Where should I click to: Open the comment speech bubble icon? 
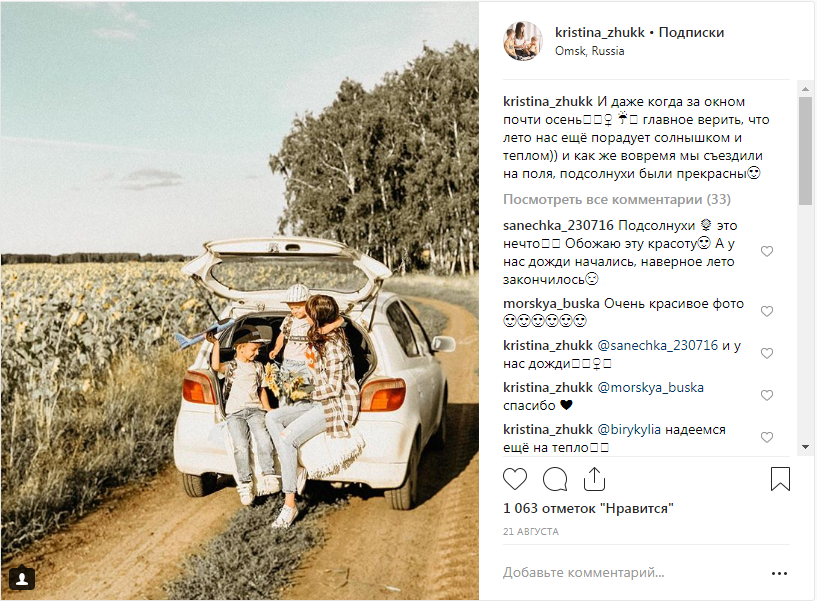click(555, 479)
